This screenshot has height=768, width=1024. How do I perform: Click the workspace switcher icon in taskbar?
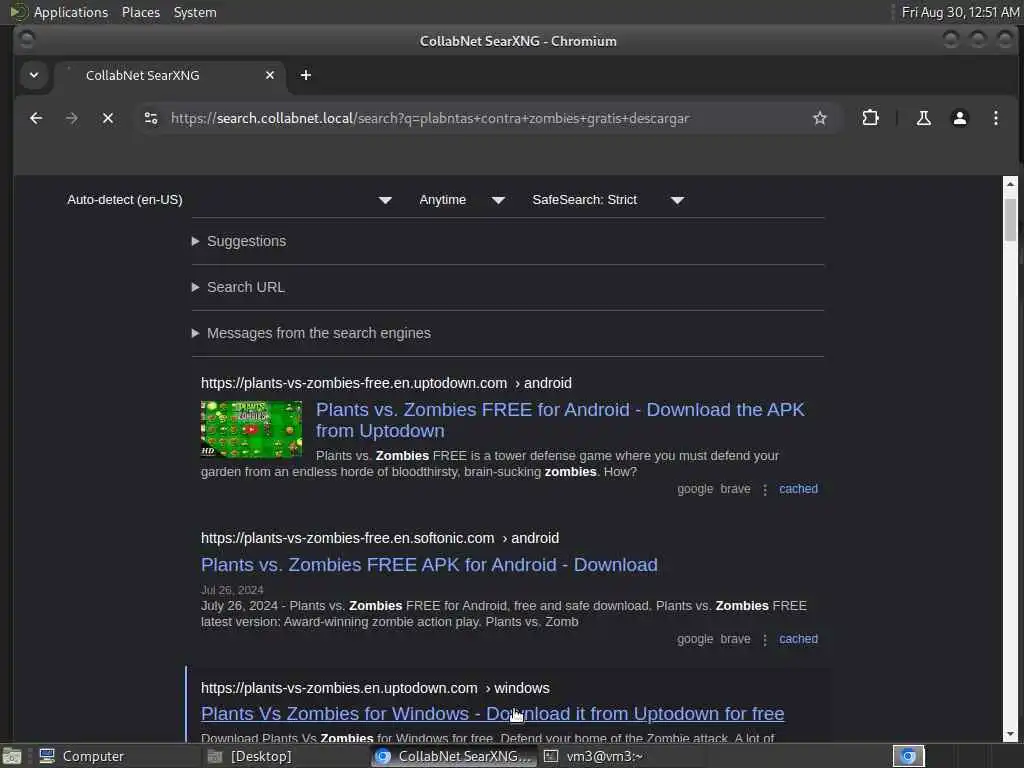click(x=908, y=756)
